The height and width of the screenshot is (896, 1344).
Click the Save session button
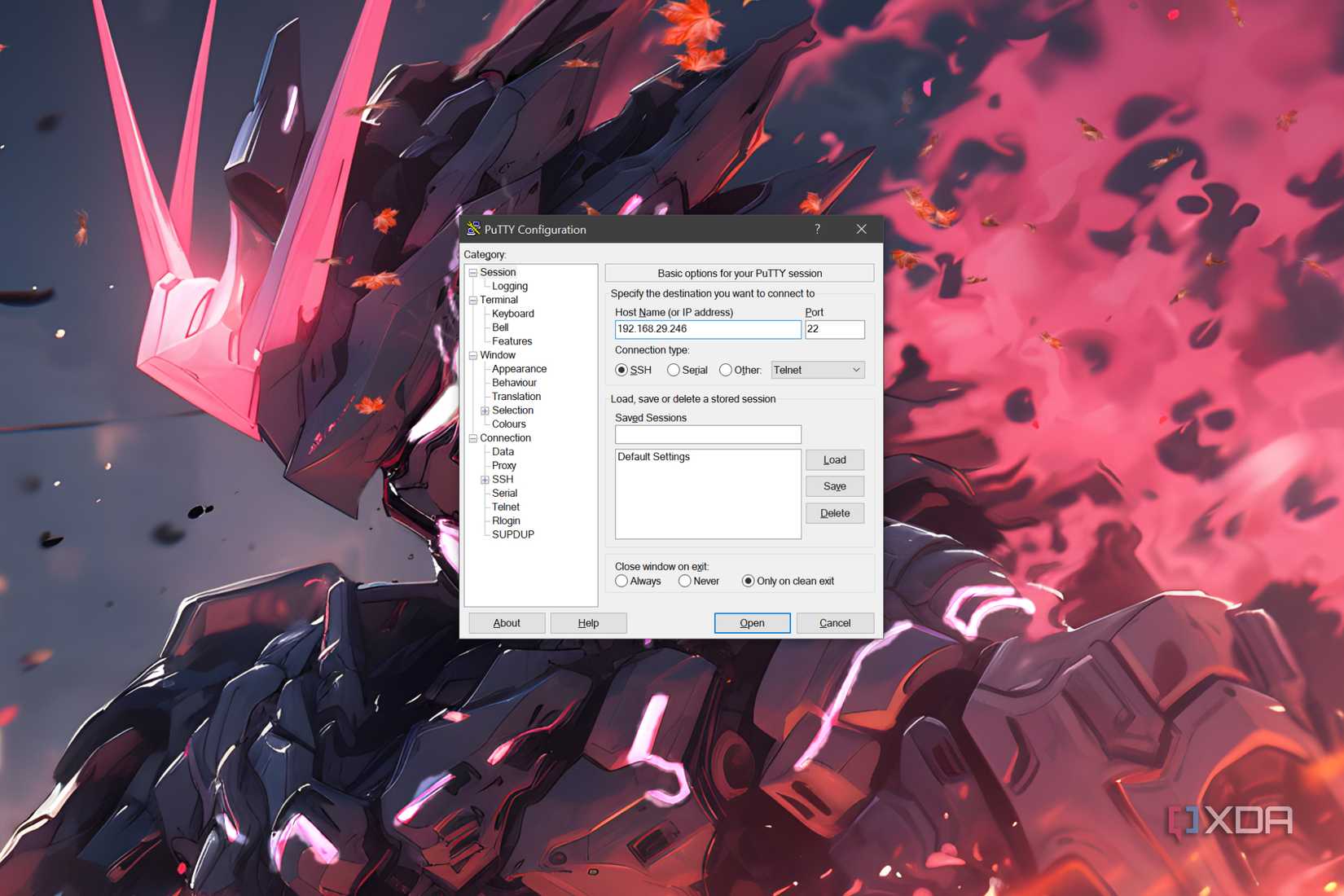click(835, 486)
